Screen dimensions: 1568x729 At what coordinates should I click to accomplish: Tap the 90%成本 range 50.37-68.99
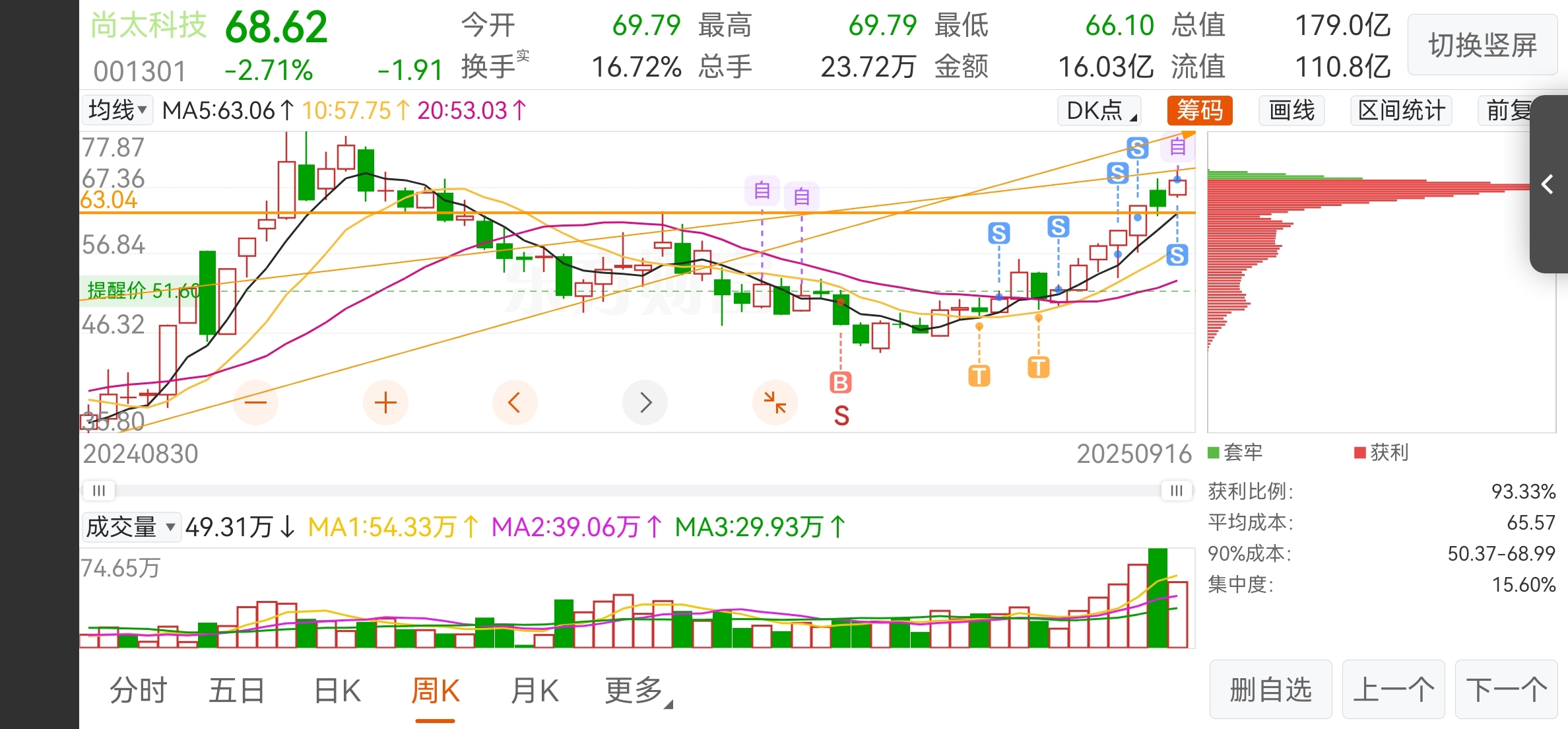(x=1501, y=553)
